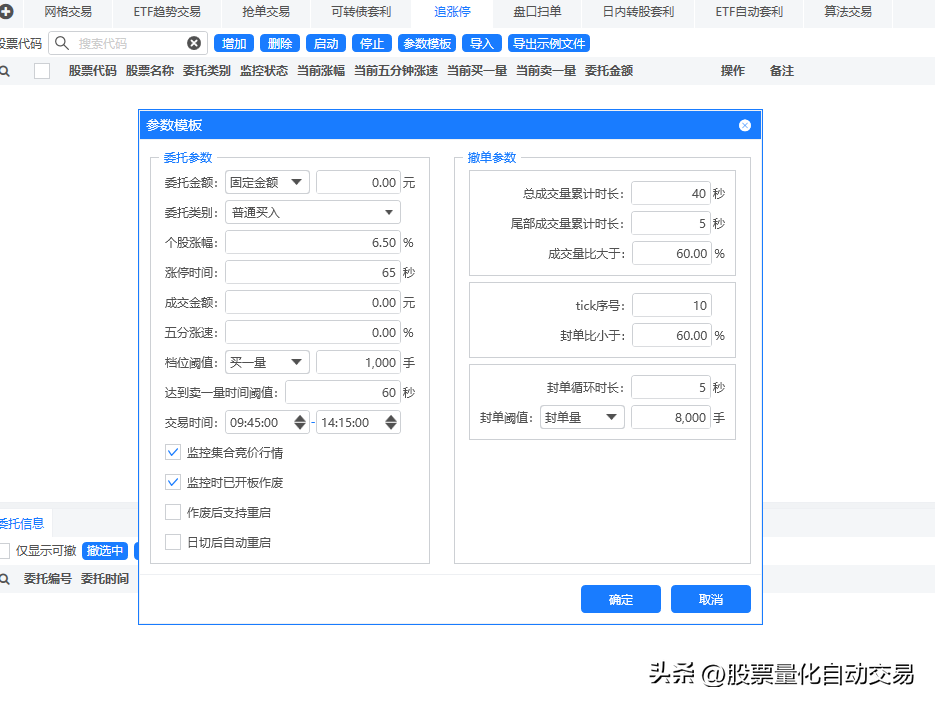Image resolution: width=935 pixels, height=705 pixels.
Task: Click the 撤选中 button
Action: point(105,551)
